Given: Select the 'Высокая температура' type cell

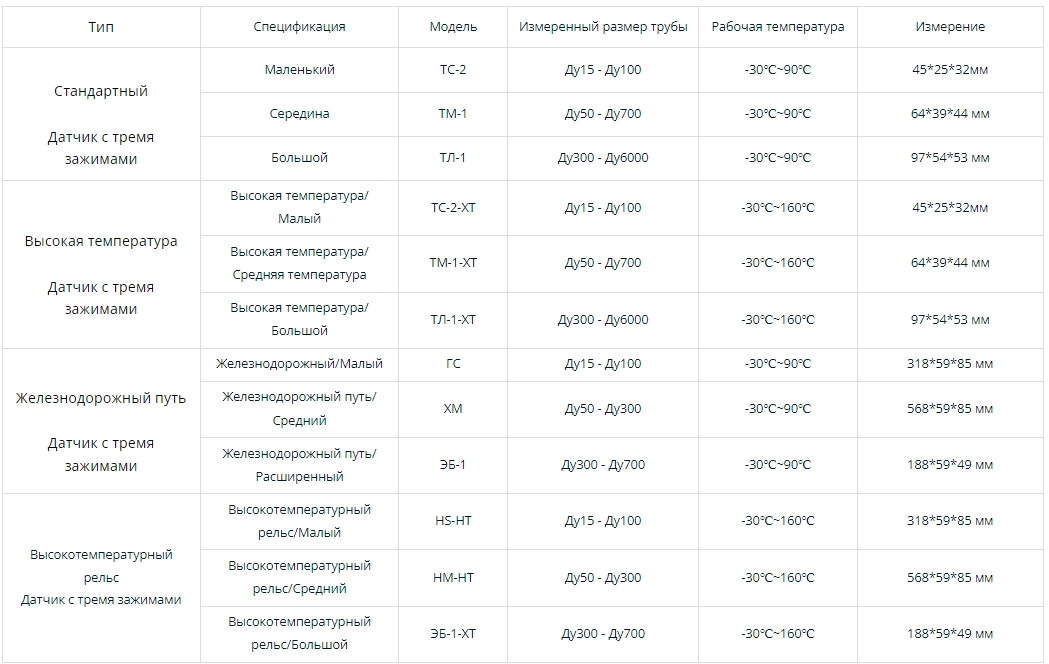Looking at the screenshot, I should 101,241.
